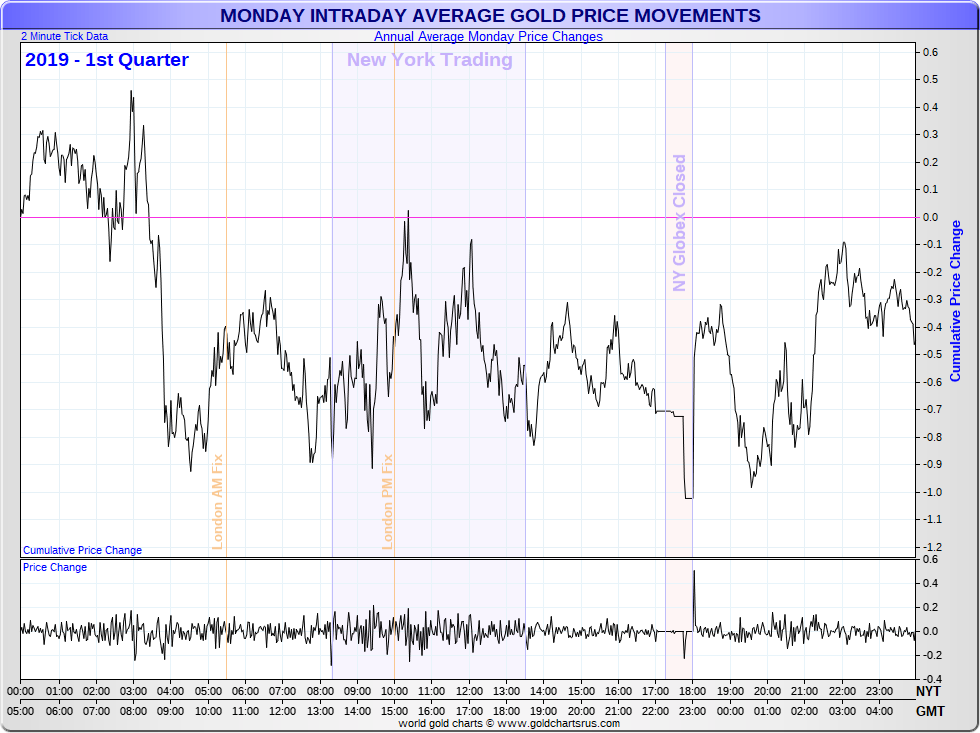Click the 00:00 NYT time tick

pos(21,692)
